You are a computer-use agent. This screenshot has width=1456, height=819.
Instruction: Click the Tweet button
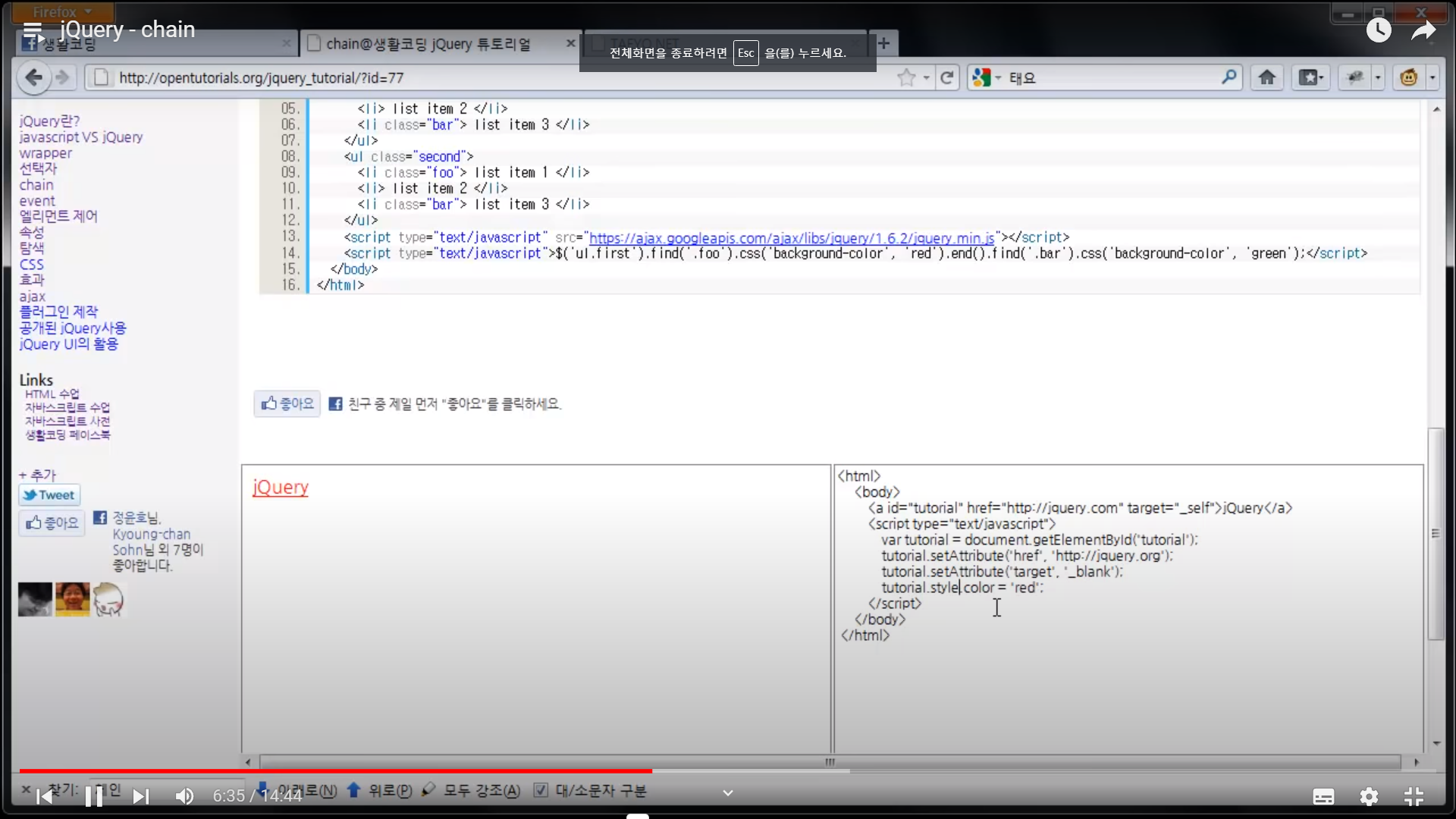49,495
